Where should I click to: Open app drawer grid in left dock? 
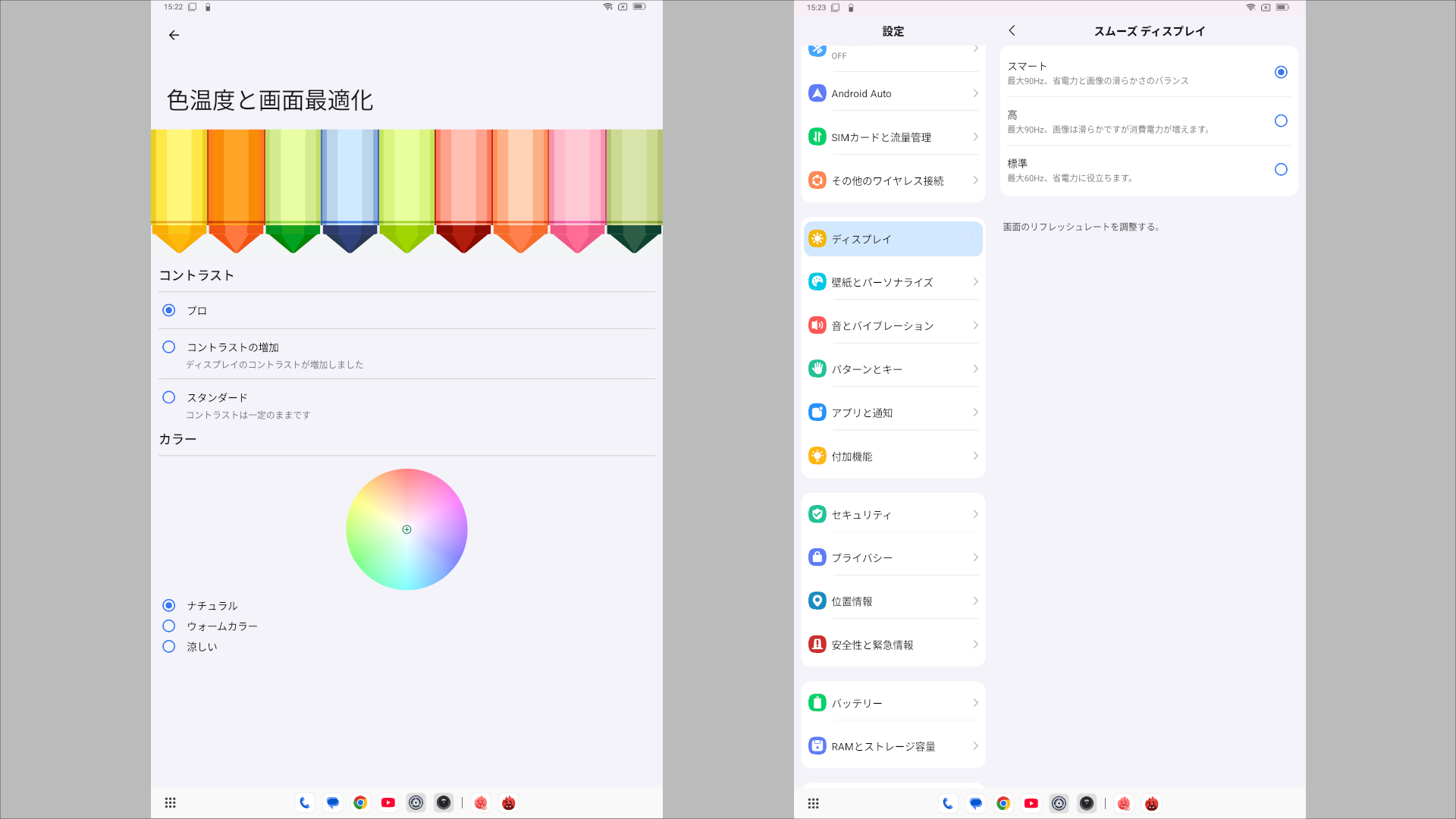coord(171,802)
